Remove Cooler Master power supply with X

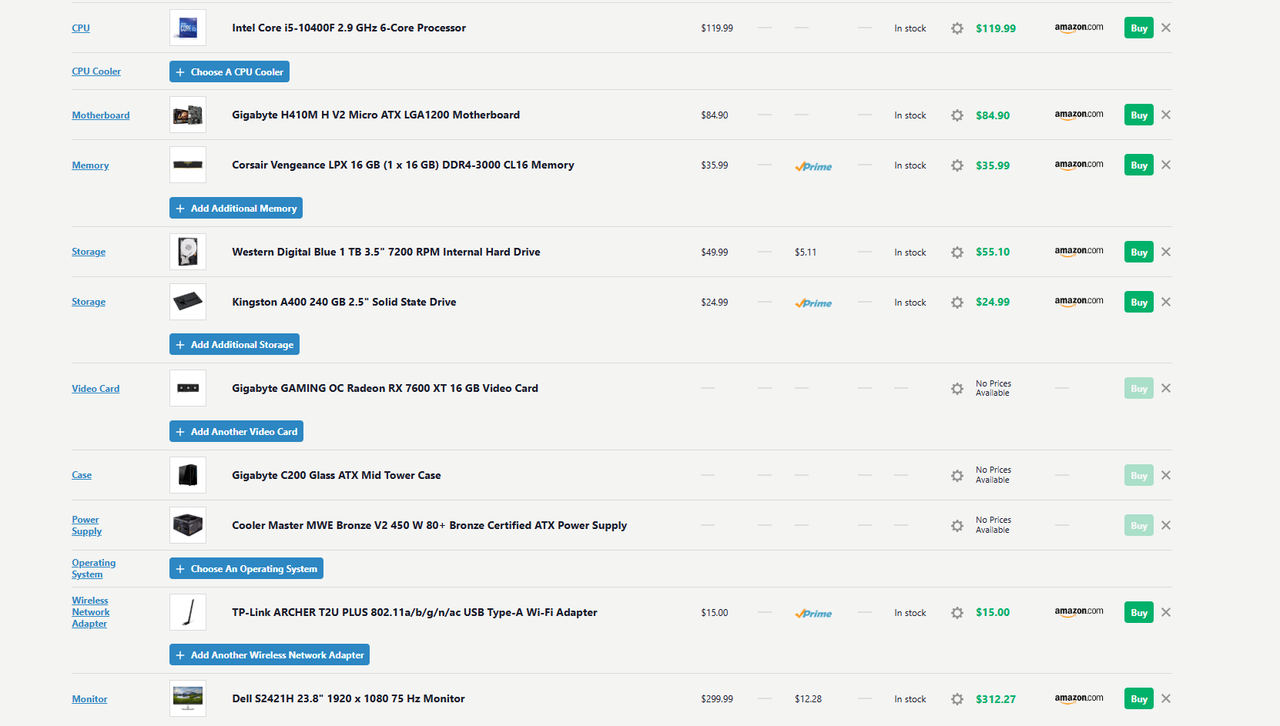(x=1166, y=525)
